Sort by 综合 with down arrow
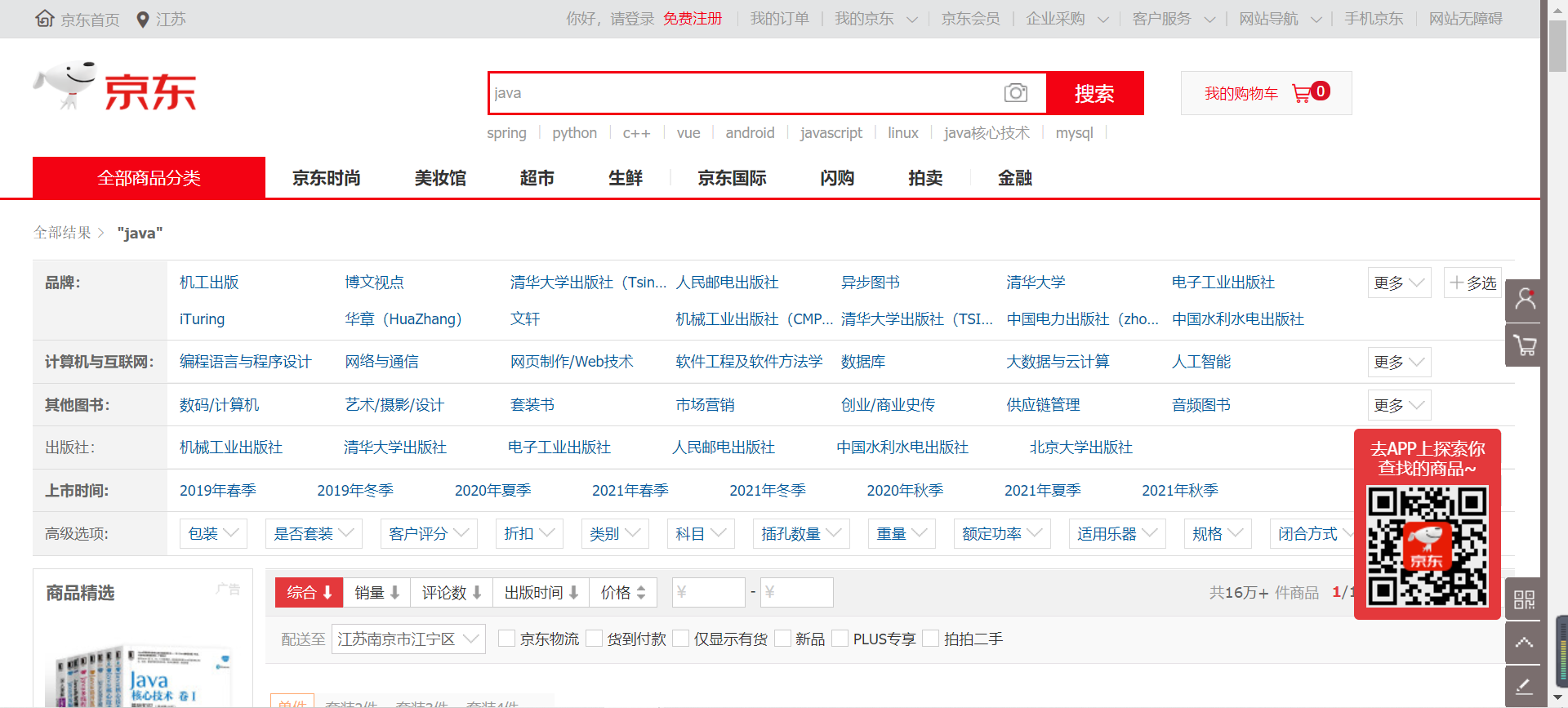Screen dimensions: 1568x708 click(x=309, y=593)
